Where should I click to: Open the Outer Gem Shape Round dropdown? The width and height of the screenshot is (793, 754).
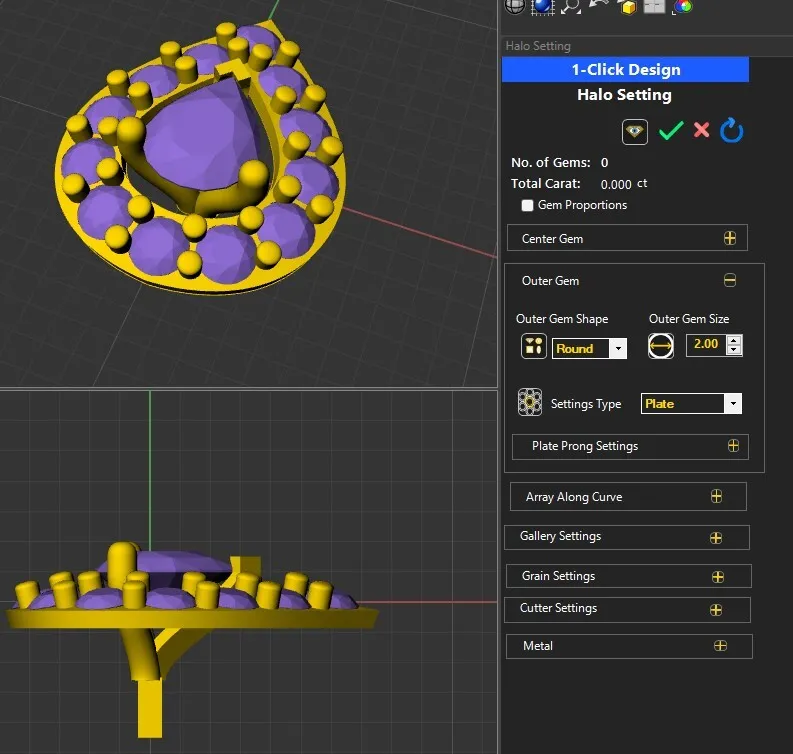(x=618, y=349)
